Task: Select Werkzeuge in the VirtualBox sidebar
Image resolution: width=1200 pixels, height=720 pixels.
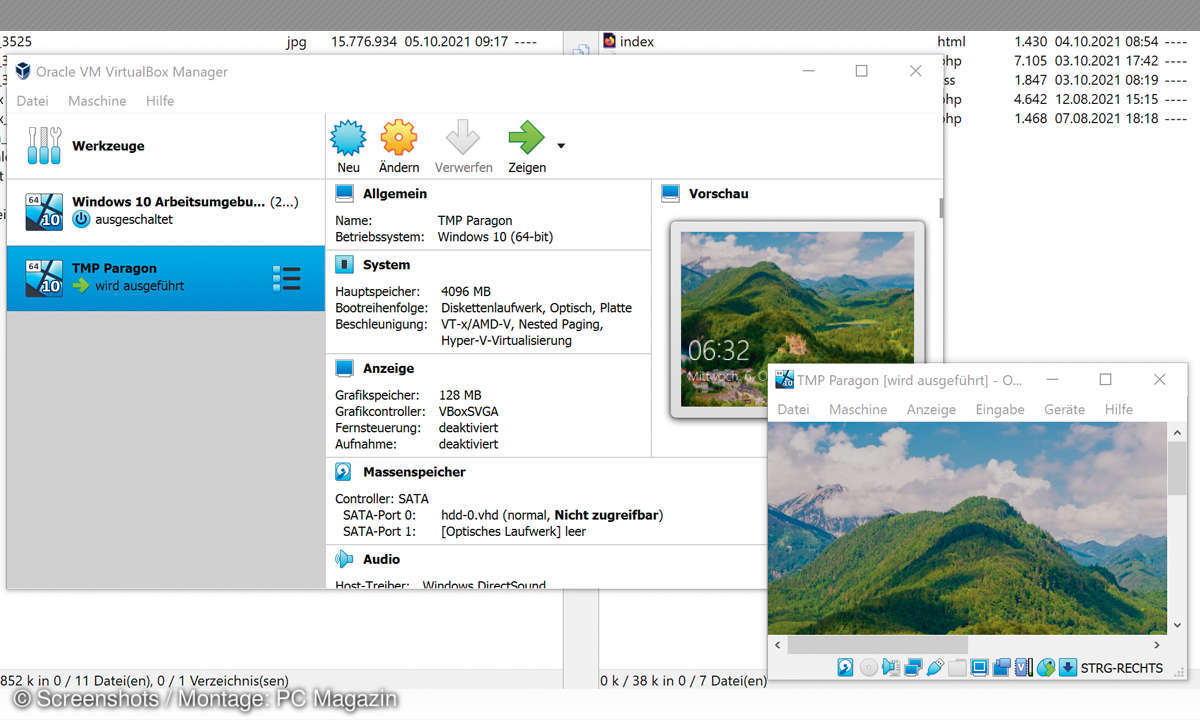Action: (166, 146)
